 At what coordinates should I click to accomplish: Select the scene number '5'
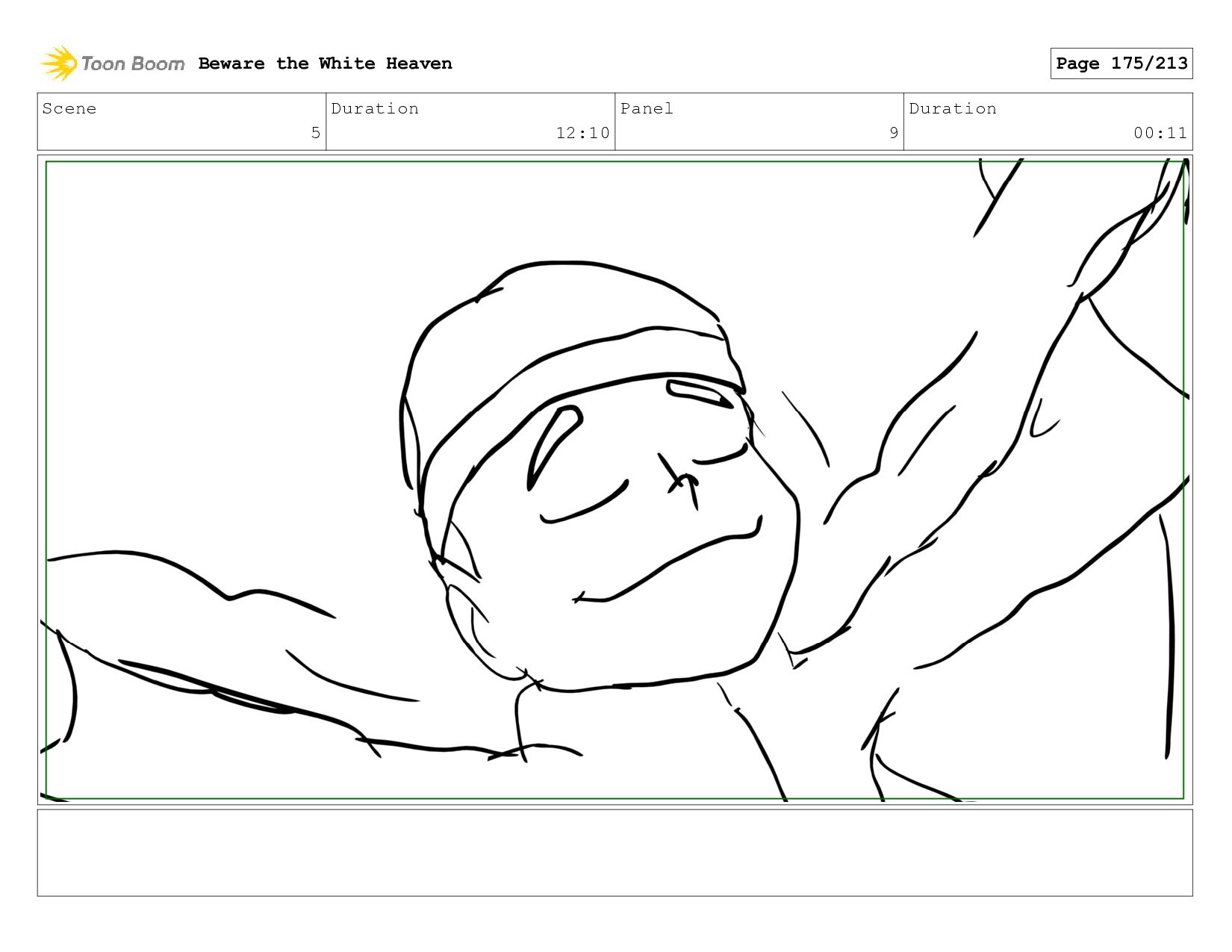pyautogui.click(x=315, y=133)
